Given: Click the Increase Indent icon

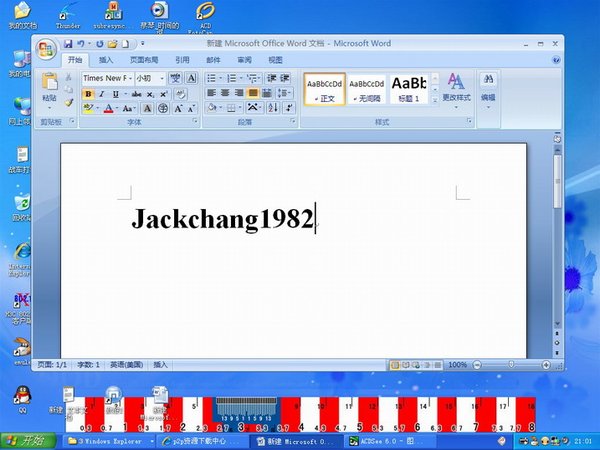Looking at the screenshot, I should coord(284,78).
